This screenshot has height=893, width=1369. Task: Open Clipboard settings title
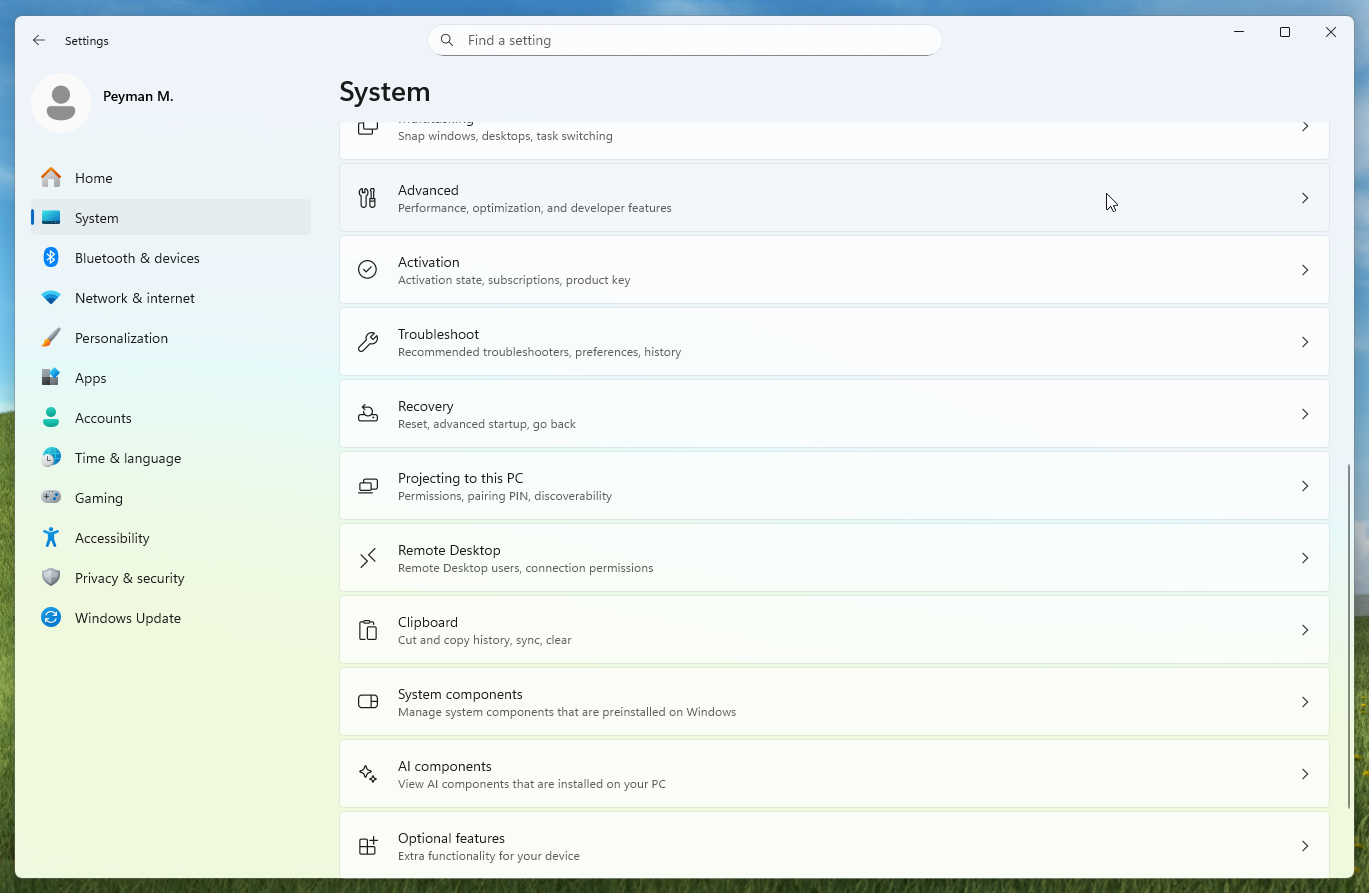pyautogui.click(x=428, y=622)
